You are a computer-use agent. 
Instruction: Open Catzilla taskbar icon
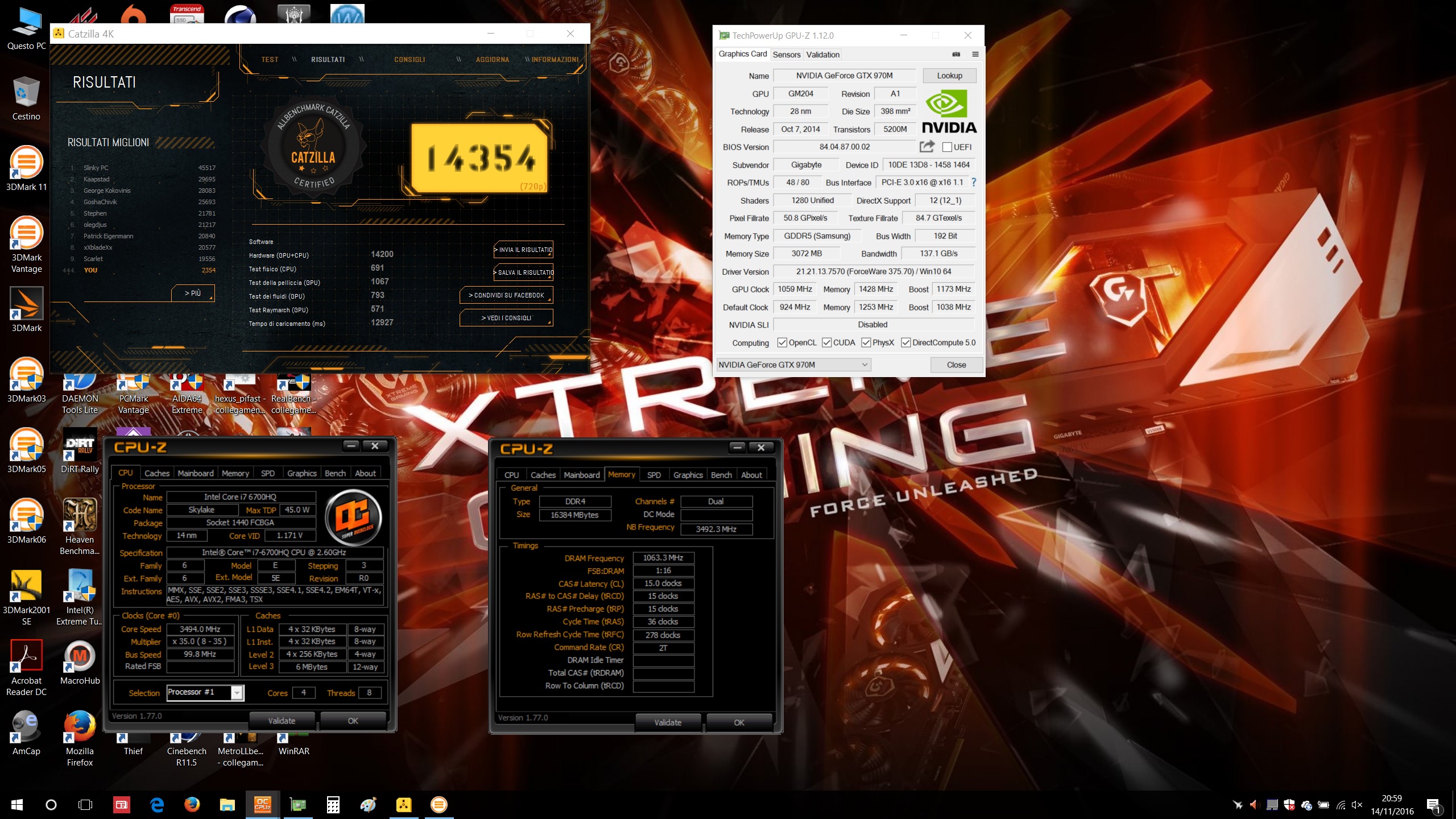[x=404, y=805]
